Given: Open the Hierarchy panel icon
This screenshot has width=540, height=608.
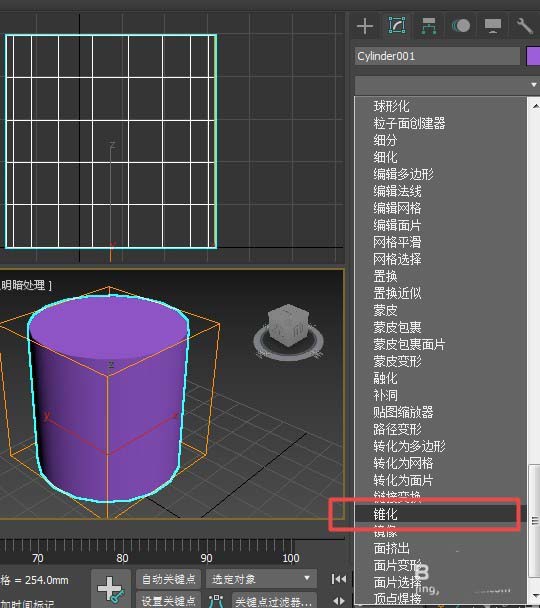Looking at the screenshot, I should (428, 26).
